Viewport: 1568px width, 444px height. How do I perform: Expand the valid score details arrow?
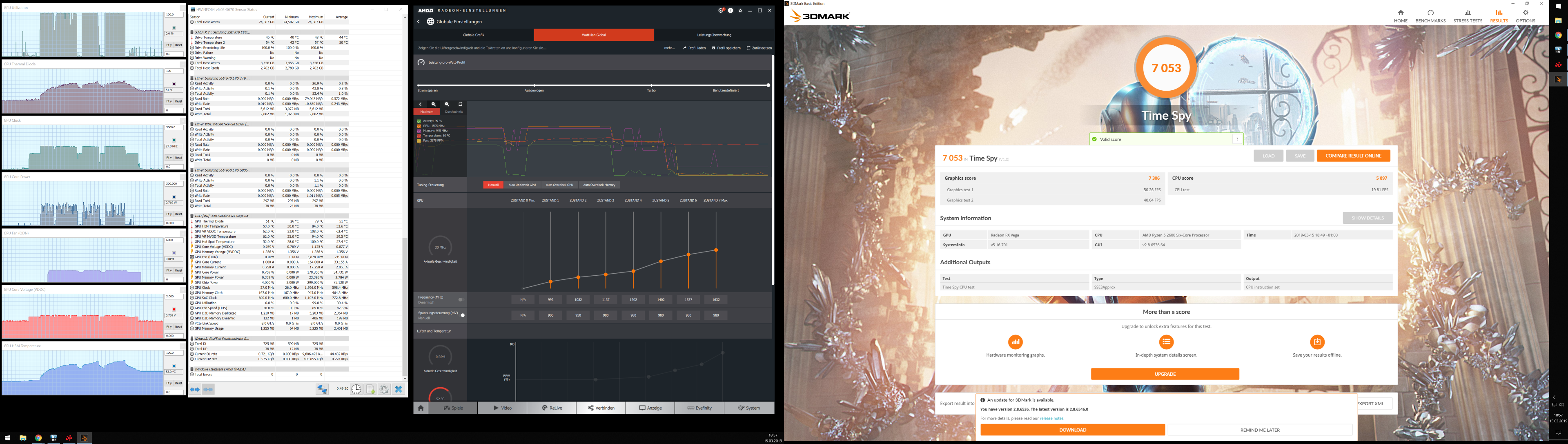(1237, 139)
